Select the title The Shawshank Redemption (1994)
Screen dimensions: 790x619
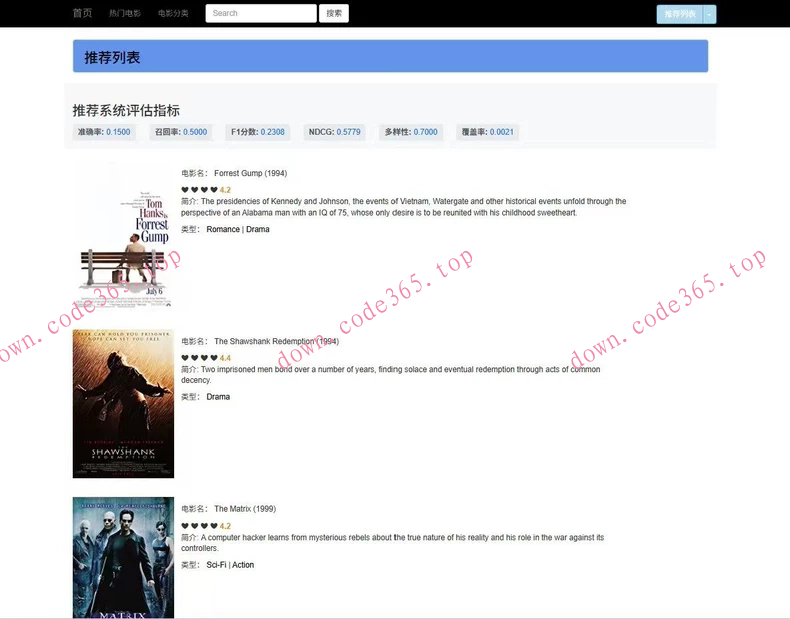(277, 341)
